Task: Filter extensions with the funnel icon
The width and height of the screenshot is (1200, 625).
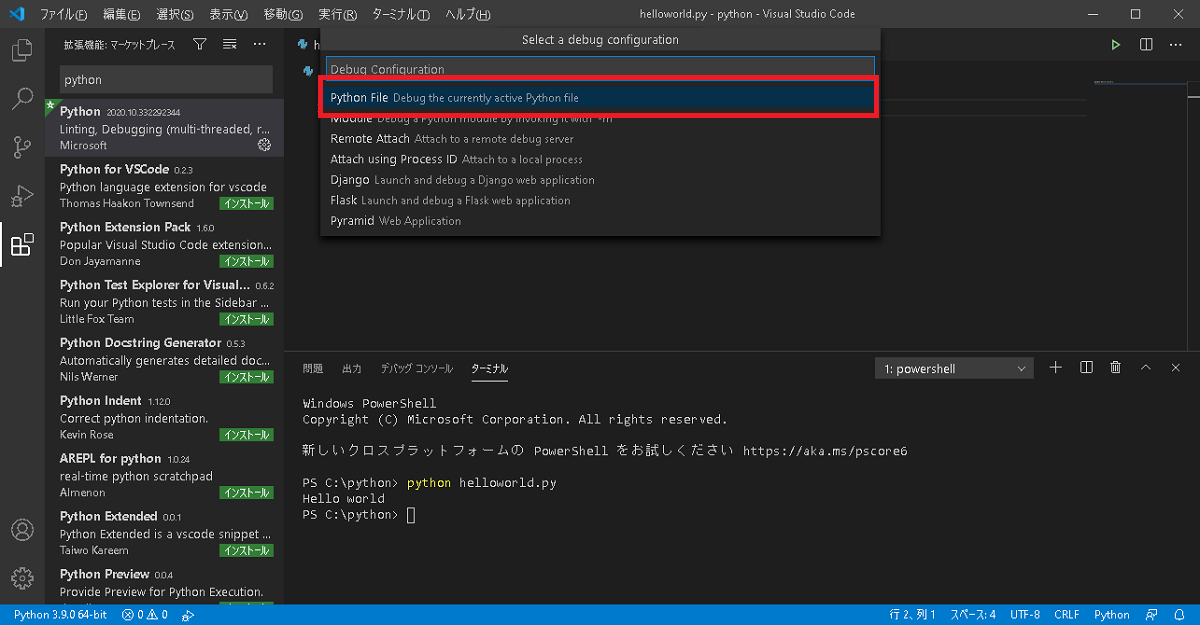Action: click(202, 45)
